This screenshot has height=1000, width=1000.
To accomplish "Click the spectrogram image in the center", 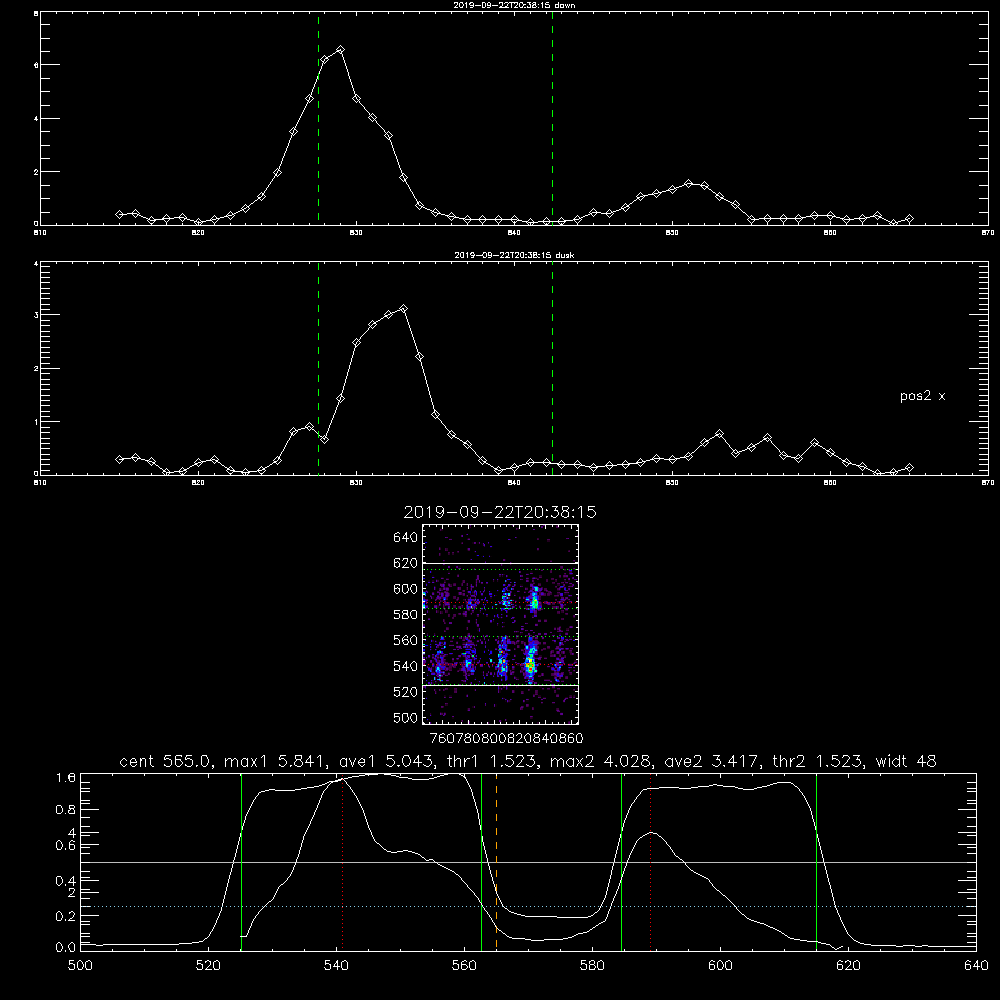I will tap(500, 624).
